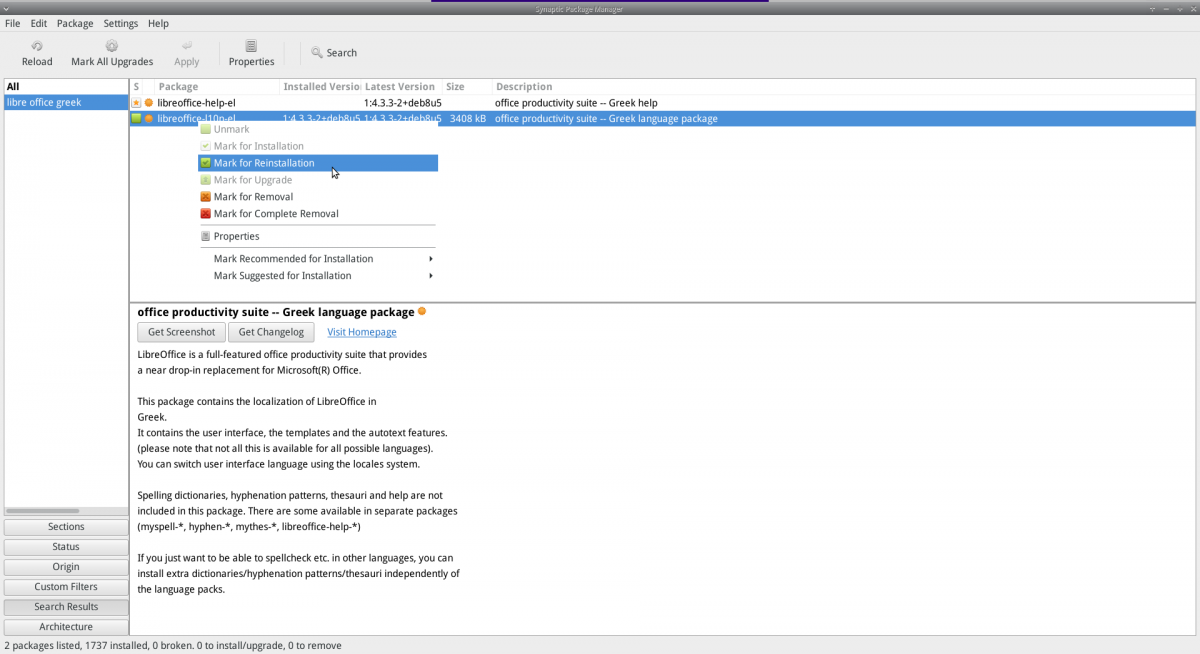Screen dimensions: 1200x654
Task: Choose Mark for Reinstallation in the context menu
Action: point(318,163)
